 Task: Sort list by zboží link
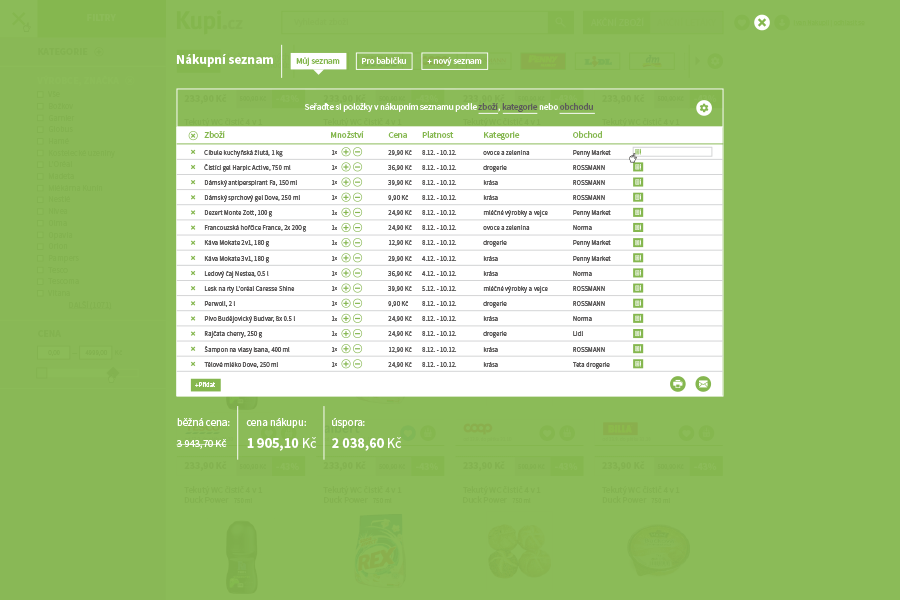coord(488,107)
